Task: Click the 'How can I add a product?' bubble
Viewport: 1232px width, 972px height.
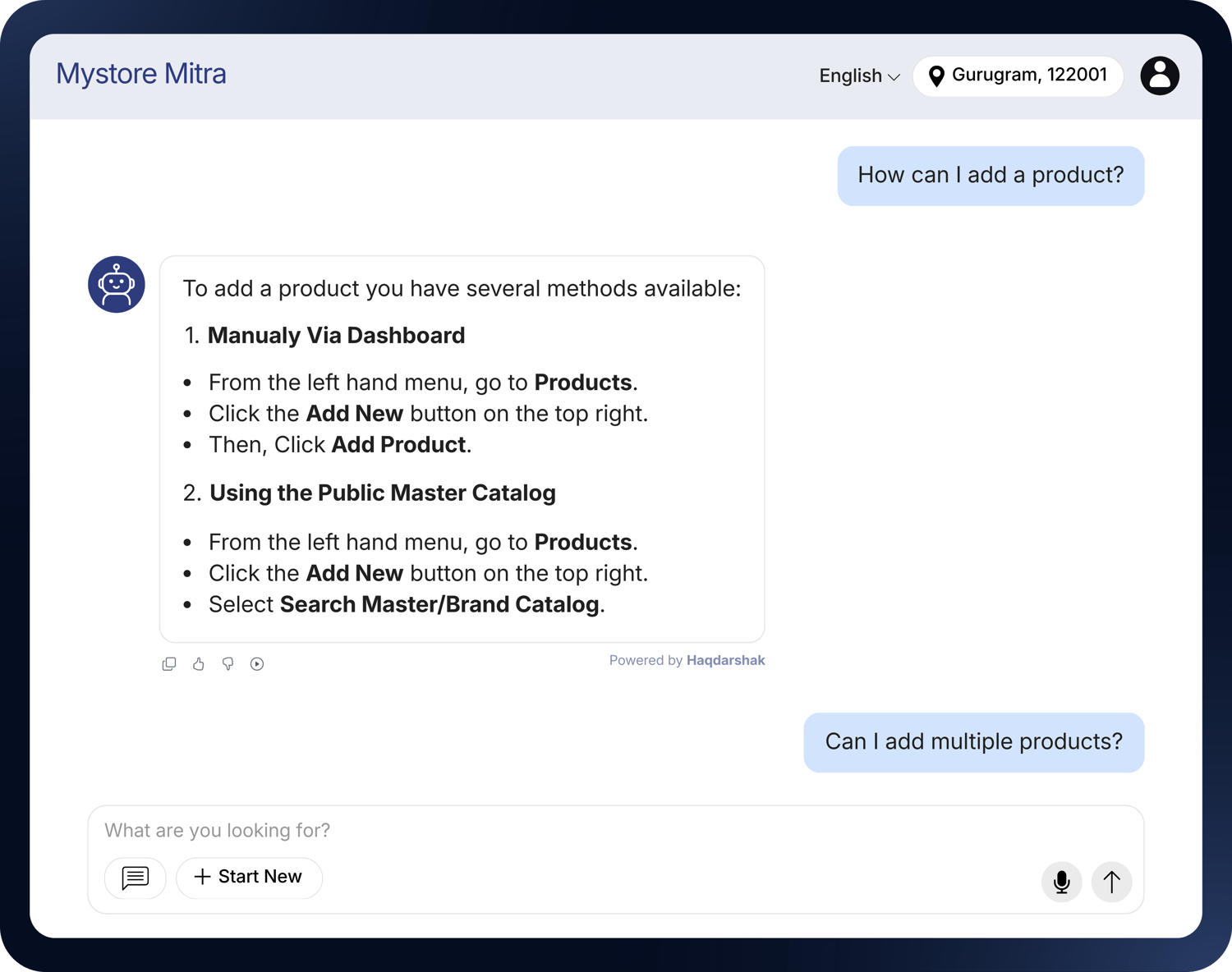Action: 991,175
